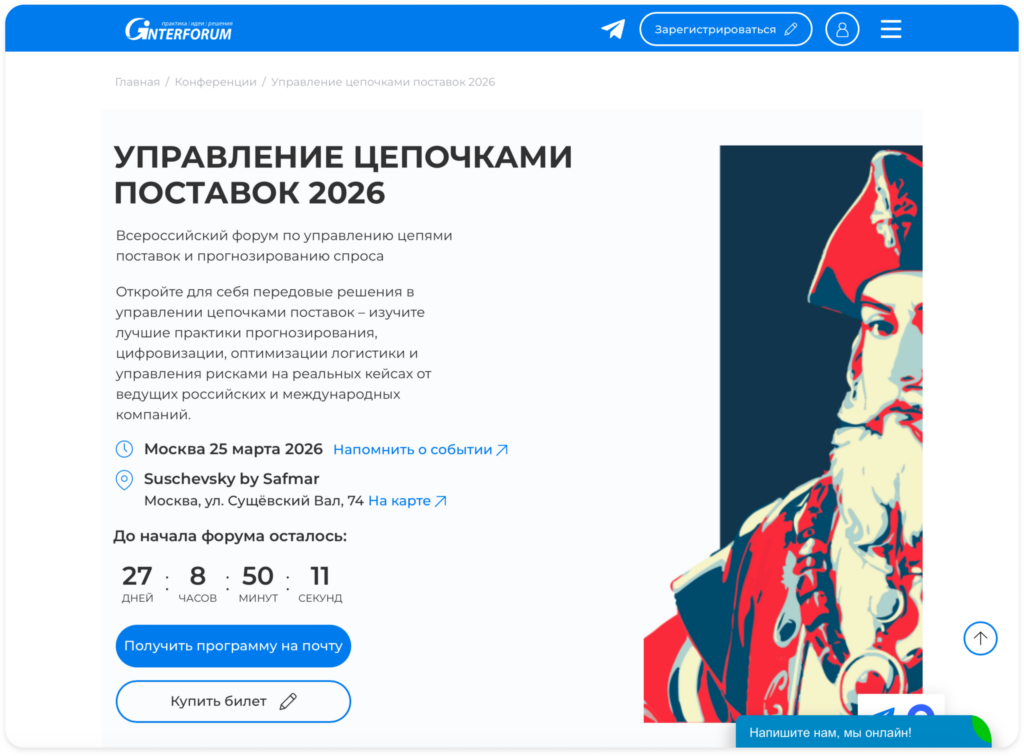Viewport: 1024px width, 756px height.
Task: Open Конференции breadcrumb link
Action: click(216, 82)
